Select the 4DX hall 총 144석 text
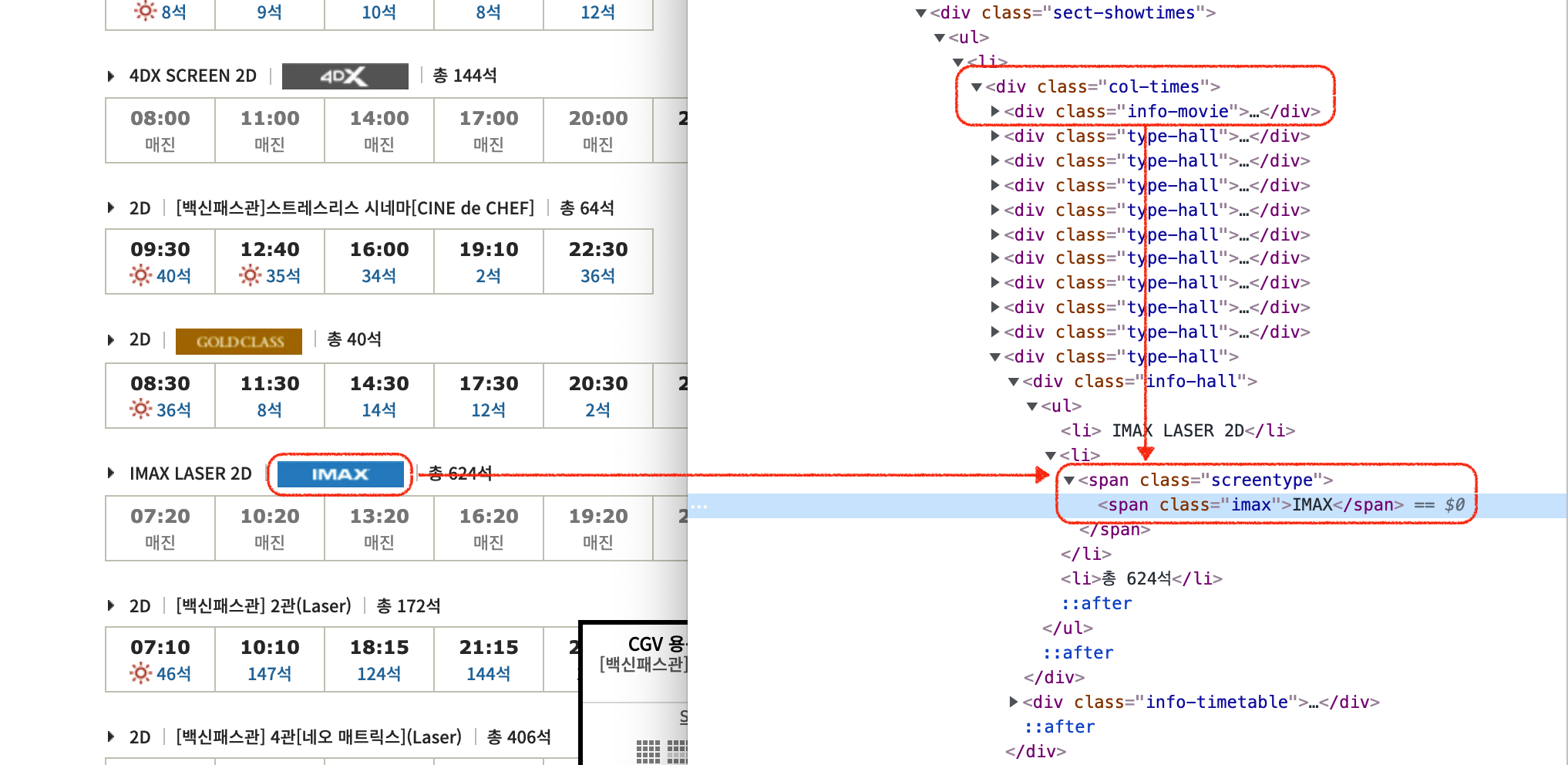1568x765 pixels. pos(464,76)
